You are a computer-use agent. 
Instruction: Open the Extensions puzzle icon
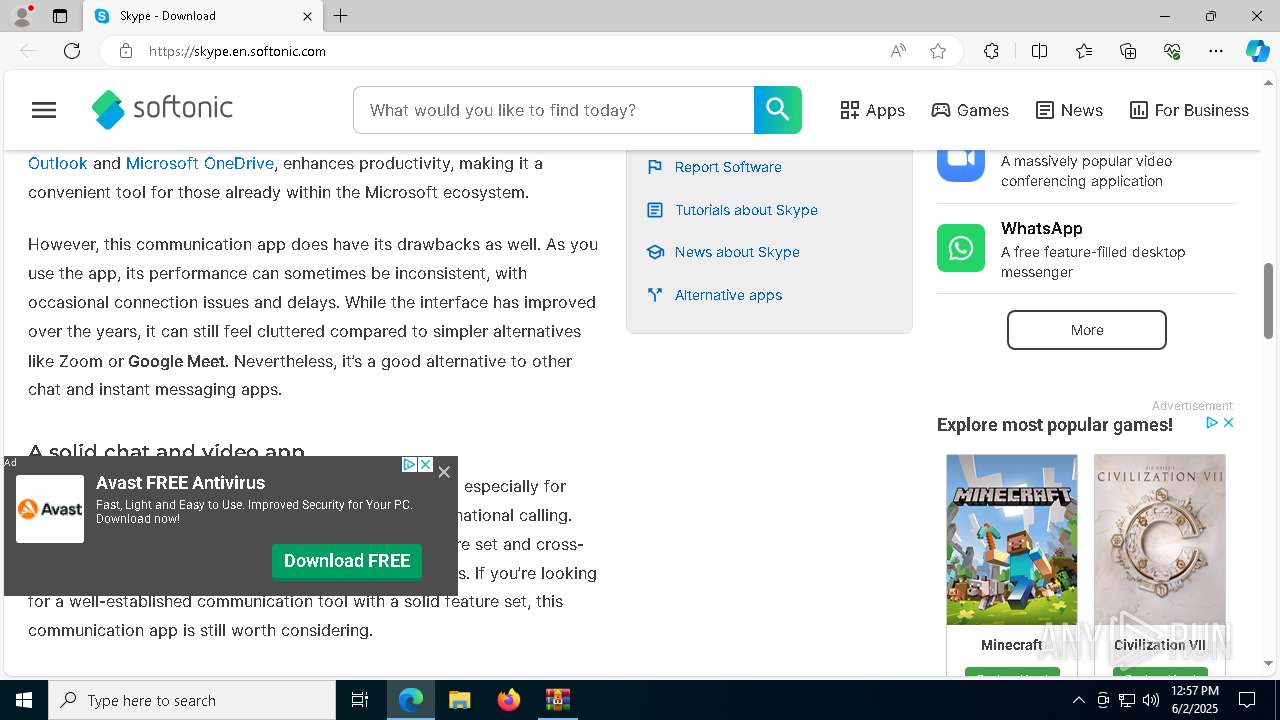coord(991,51)
